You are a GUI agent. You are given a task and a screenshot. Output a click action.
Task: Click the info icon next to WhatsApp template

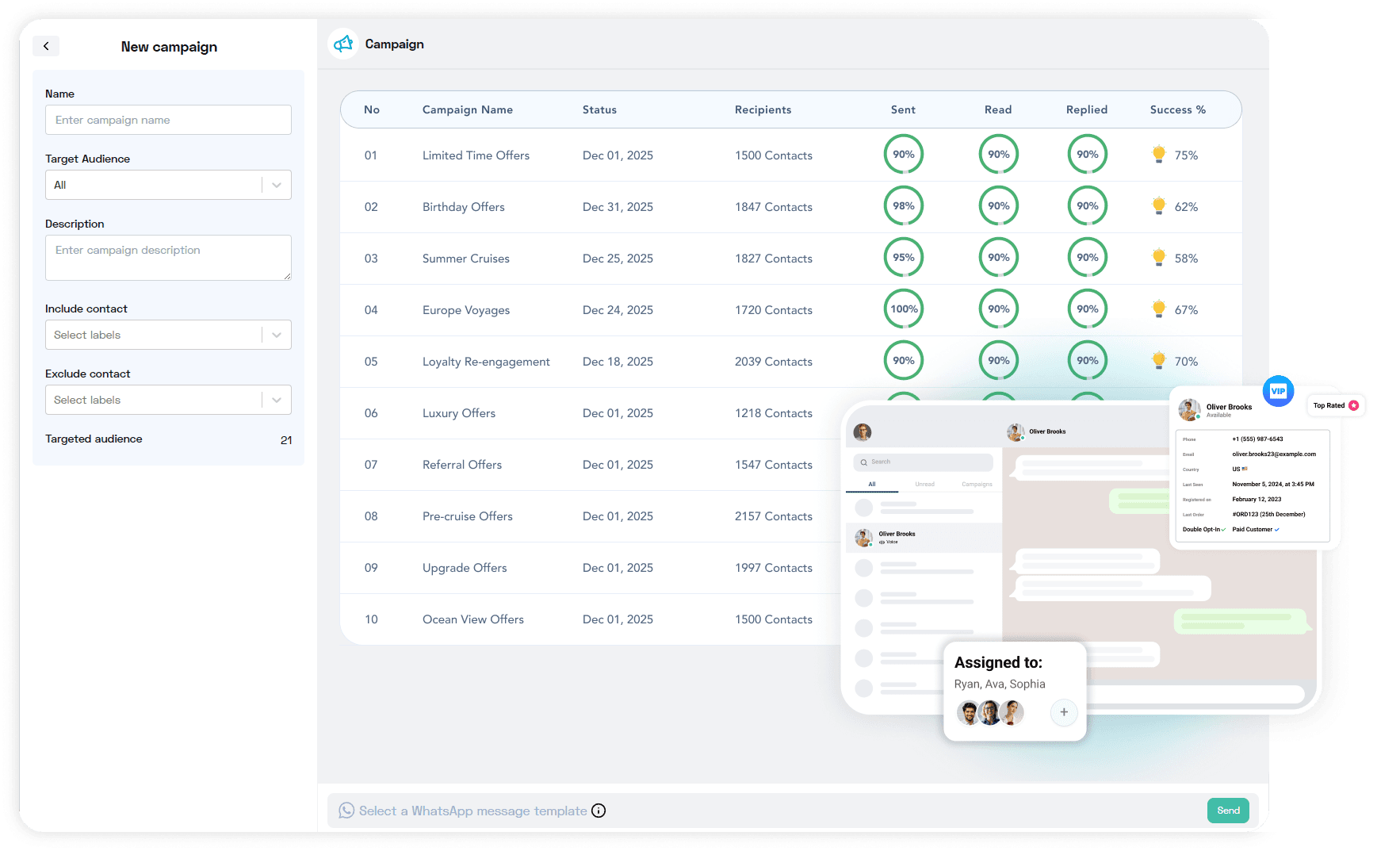599,811
